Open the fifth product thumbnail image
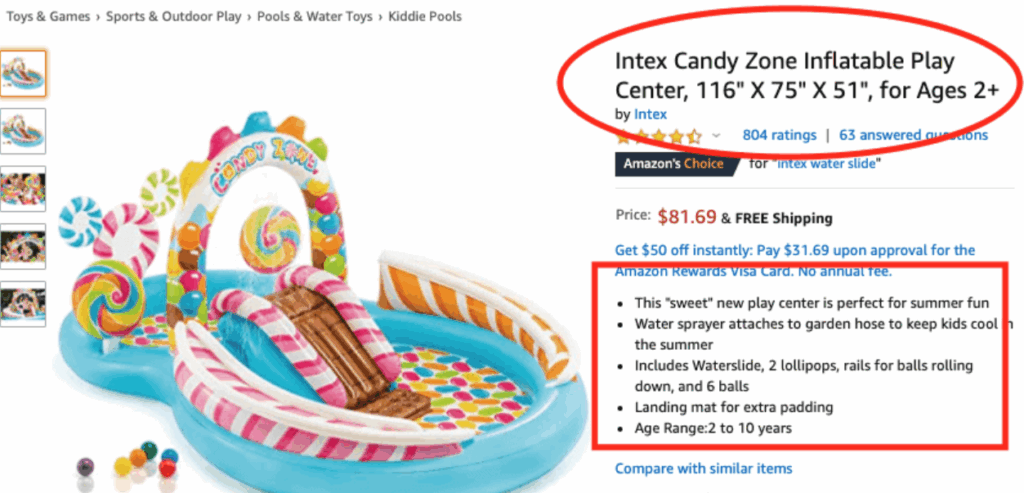 click(23, 303)
